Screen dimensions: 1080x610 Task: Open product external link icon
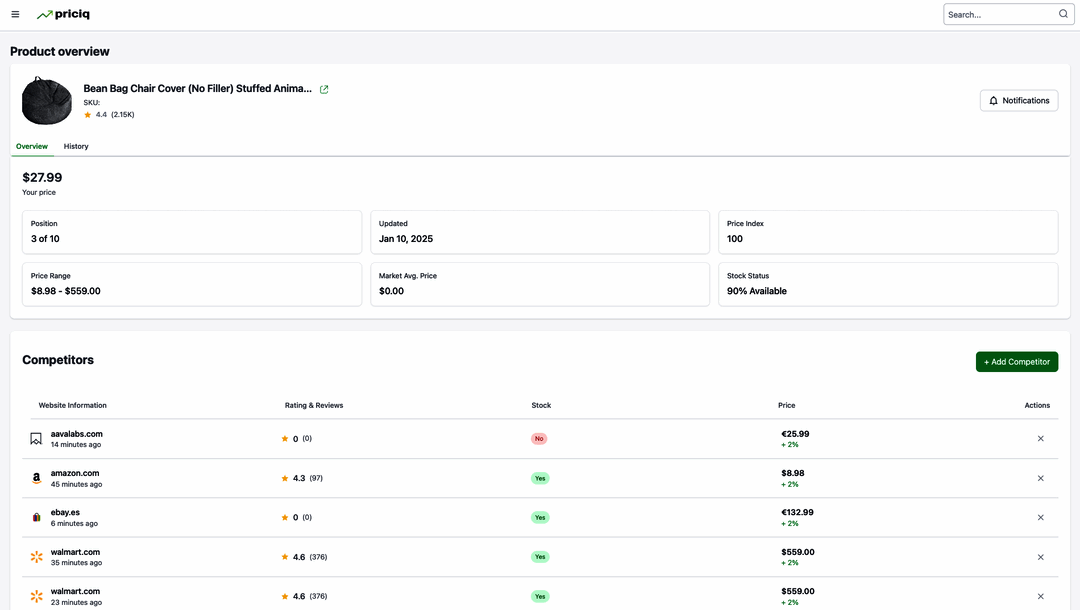pos(324,89)
